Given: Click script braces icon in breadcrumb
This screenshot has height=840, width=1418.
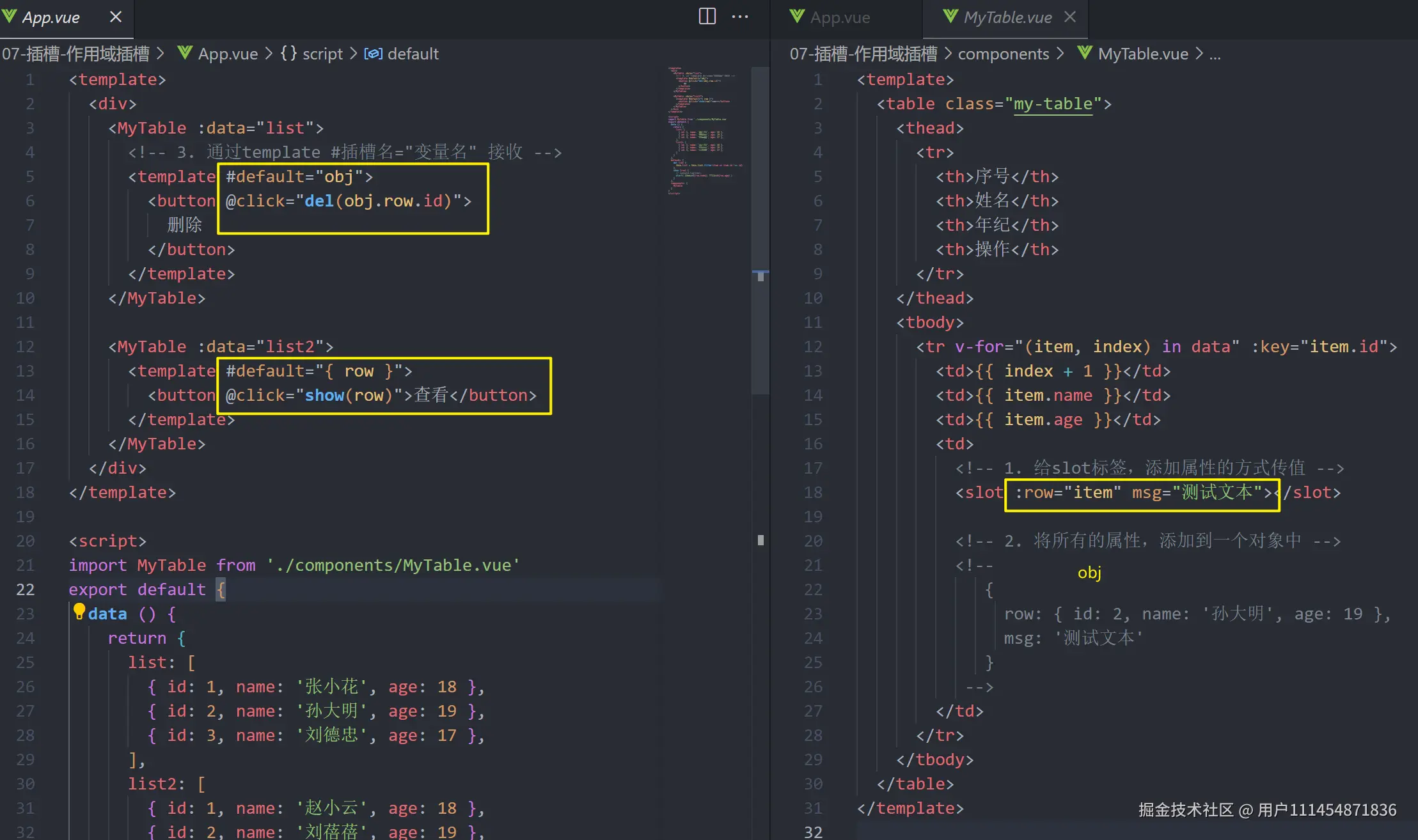Looking at the screenshot, I should 288,54.
